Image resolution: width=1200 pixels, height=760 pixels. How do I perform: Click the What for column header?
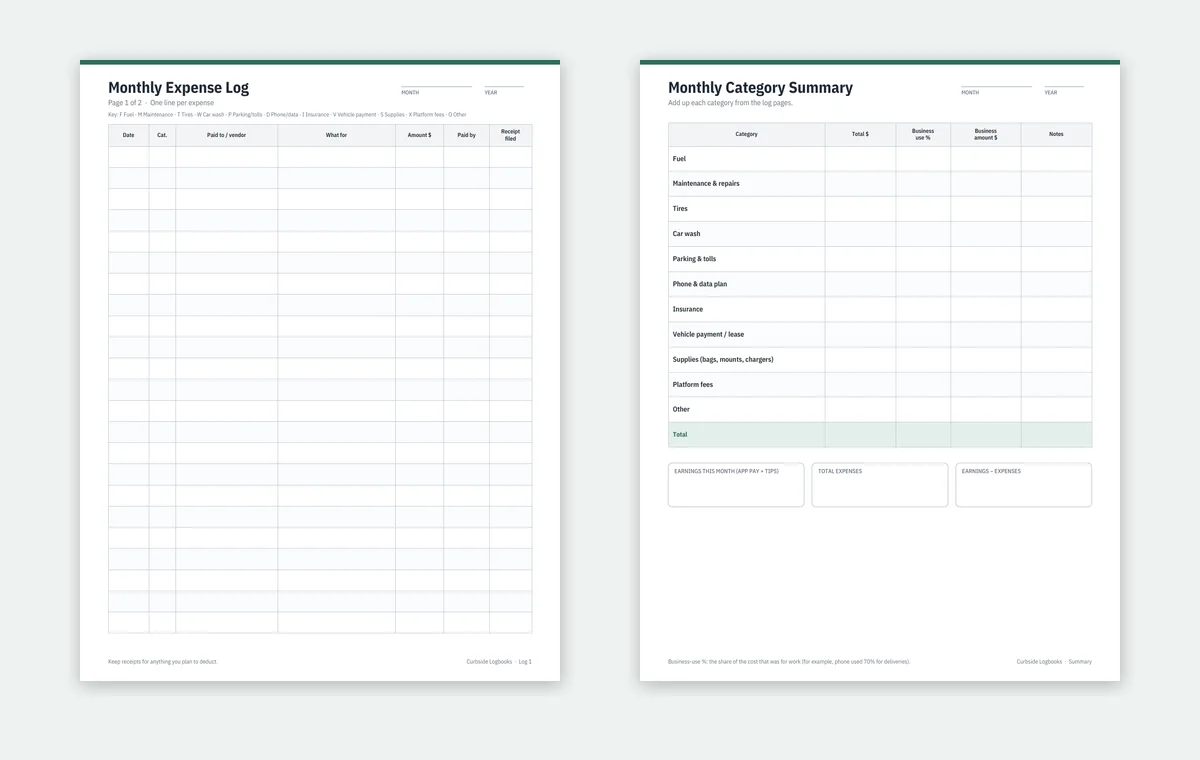click(336, 135)
